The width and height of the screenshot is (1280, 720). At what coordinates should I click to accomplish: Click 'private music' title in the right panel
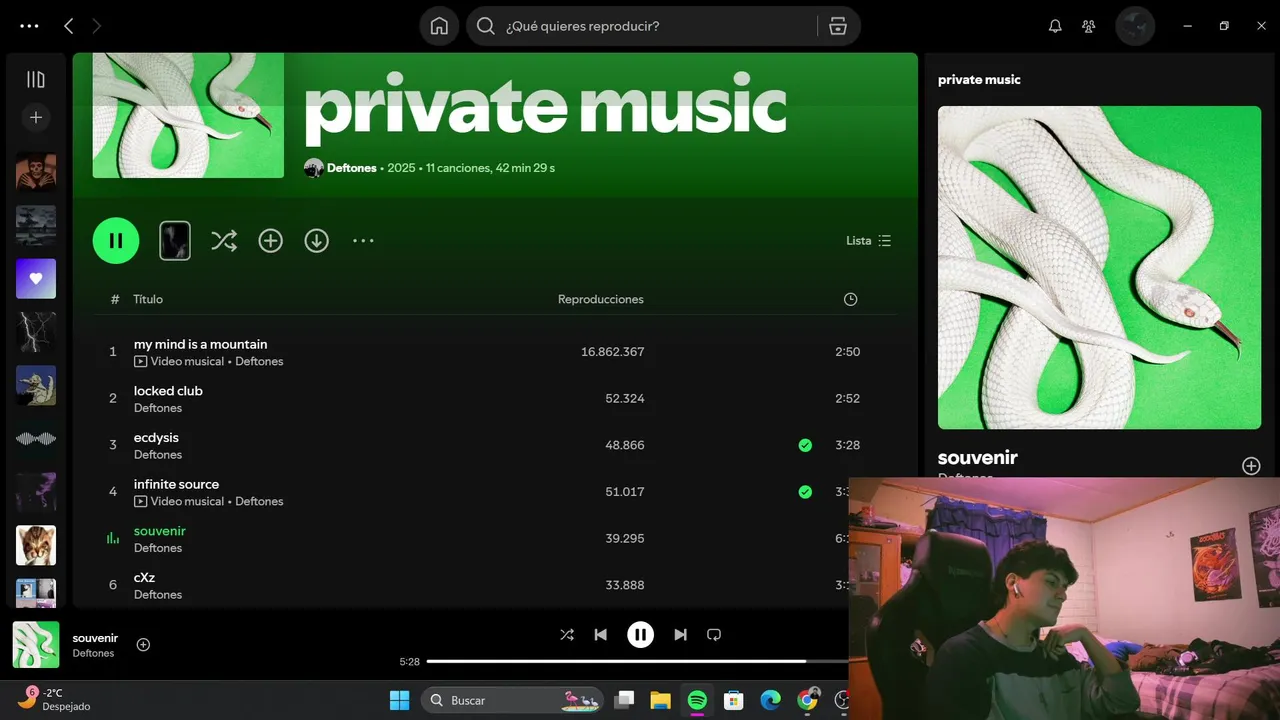[x=979, y=80]
